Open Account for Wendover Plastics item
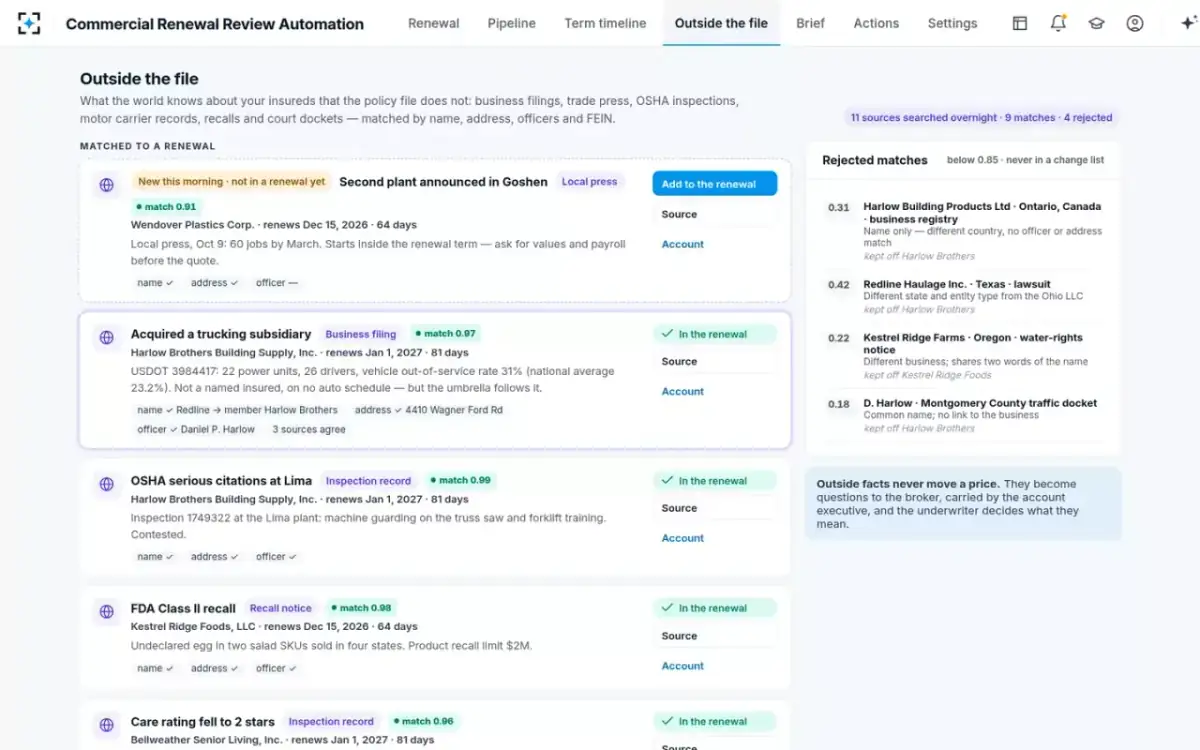Screen dimensions: 1200x750 714,244
